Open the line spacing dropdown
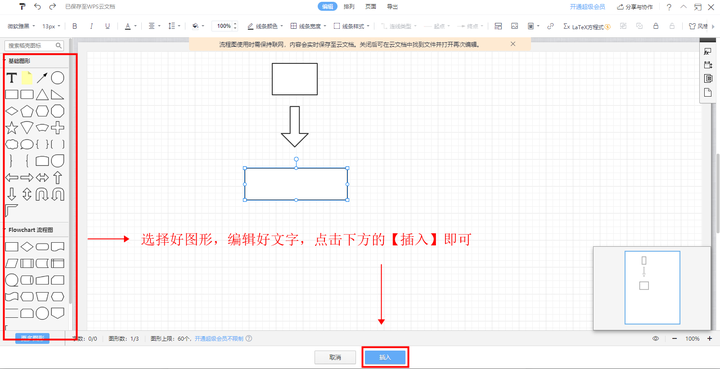Screen dimensions: 720x369 pos(174,26)
